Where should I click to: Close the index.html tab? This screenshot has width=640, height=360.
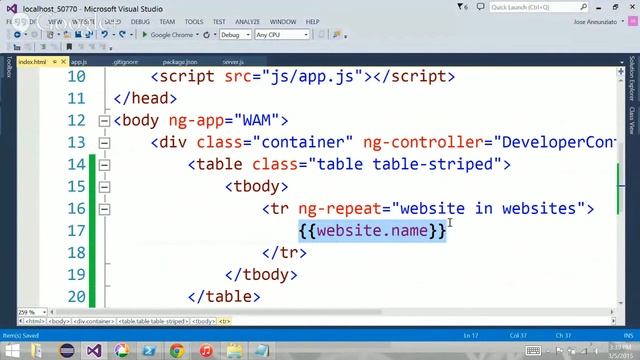63,62
